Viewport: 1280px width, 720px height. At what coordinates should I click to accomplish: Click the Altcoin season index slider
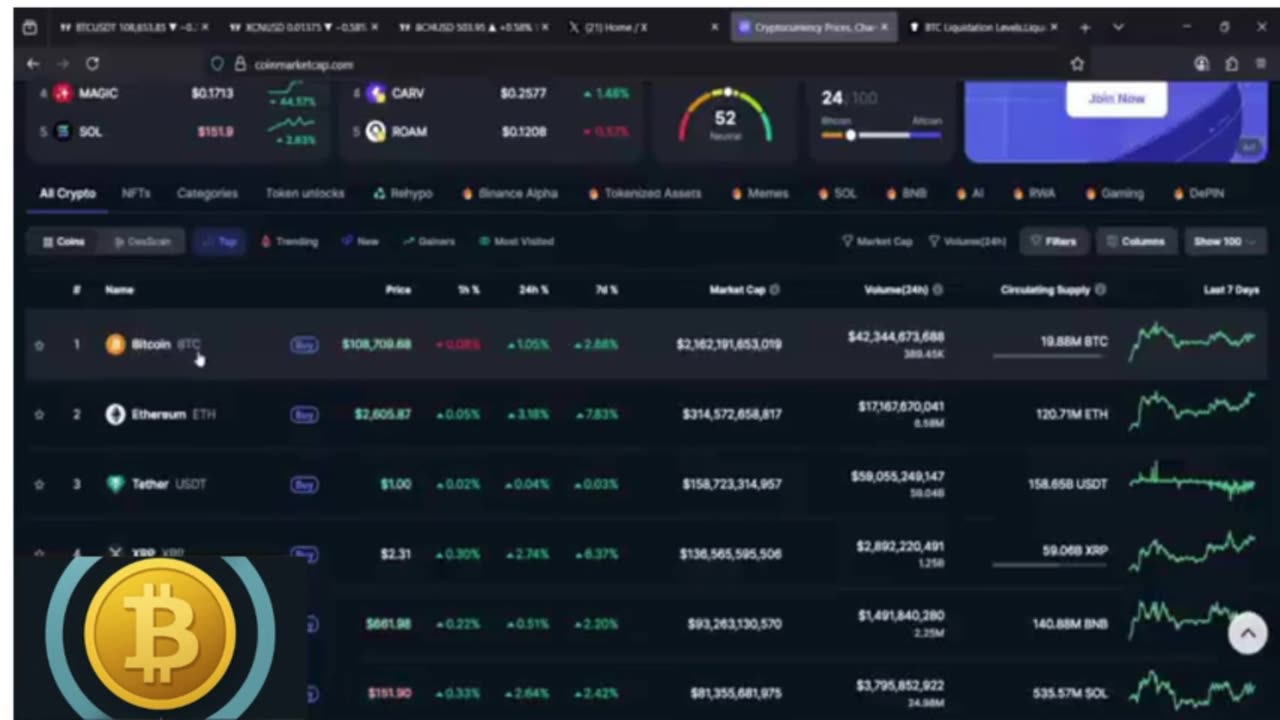(881, 135)
